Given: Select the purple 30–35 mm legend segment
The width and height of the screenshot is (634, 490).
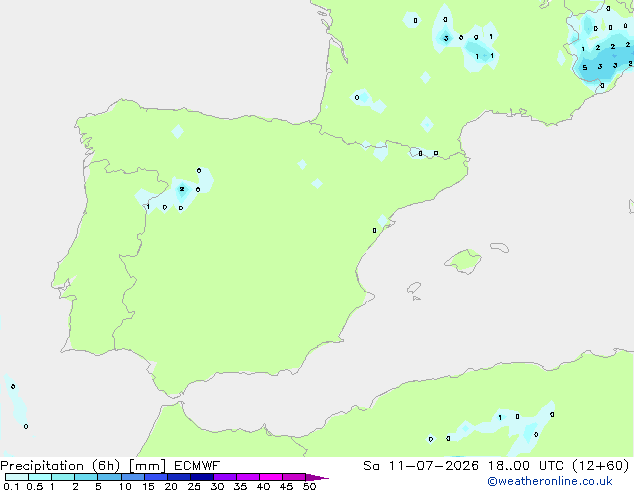Looking at the screenshot, I should (x=225, y=477).
